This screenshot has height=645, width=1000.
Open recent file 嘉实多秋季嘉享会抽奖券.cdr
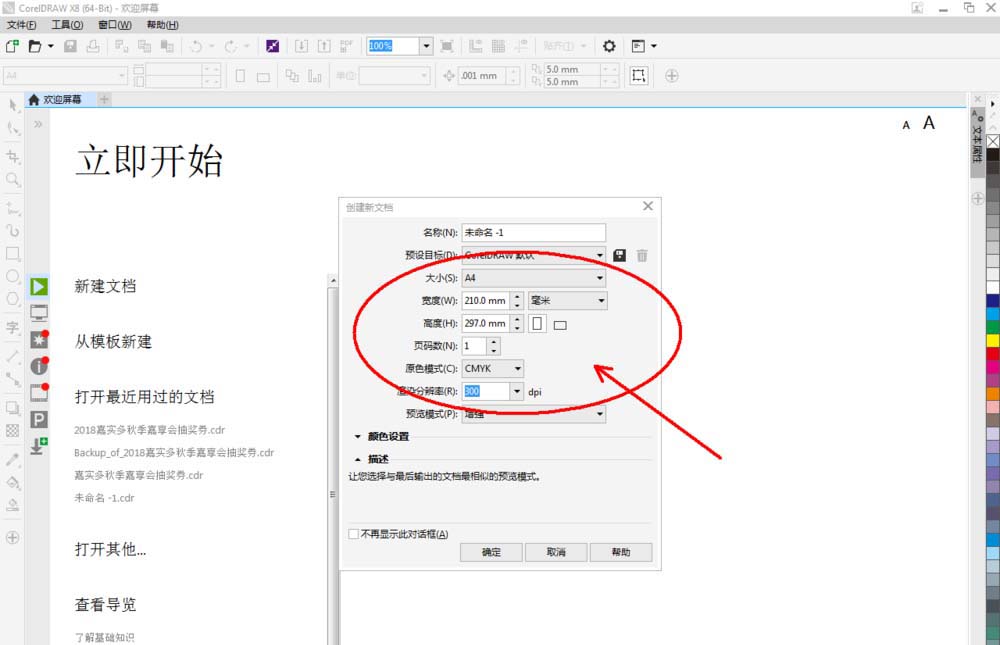click(138, 475)
